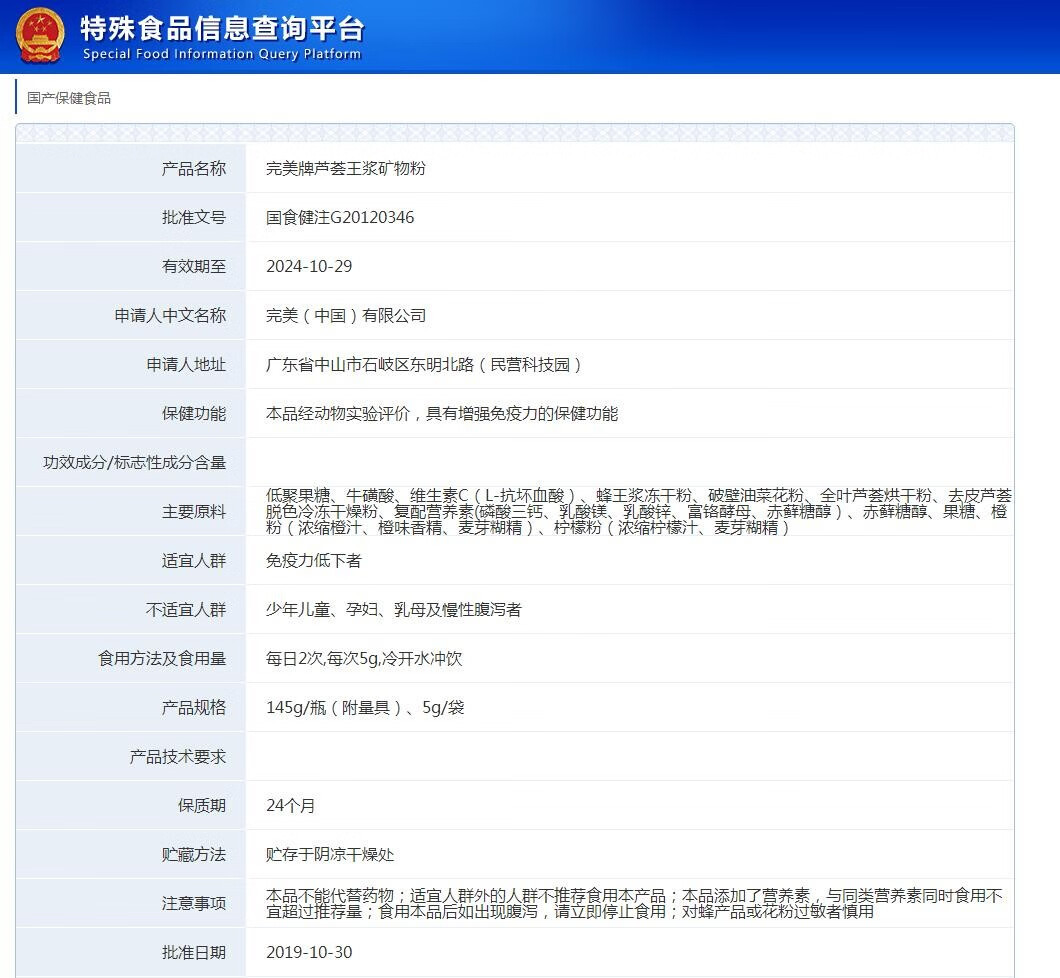Click the 产品名称 row label
The height and width of the screenshot is (978, 1060).
(193, 168)
